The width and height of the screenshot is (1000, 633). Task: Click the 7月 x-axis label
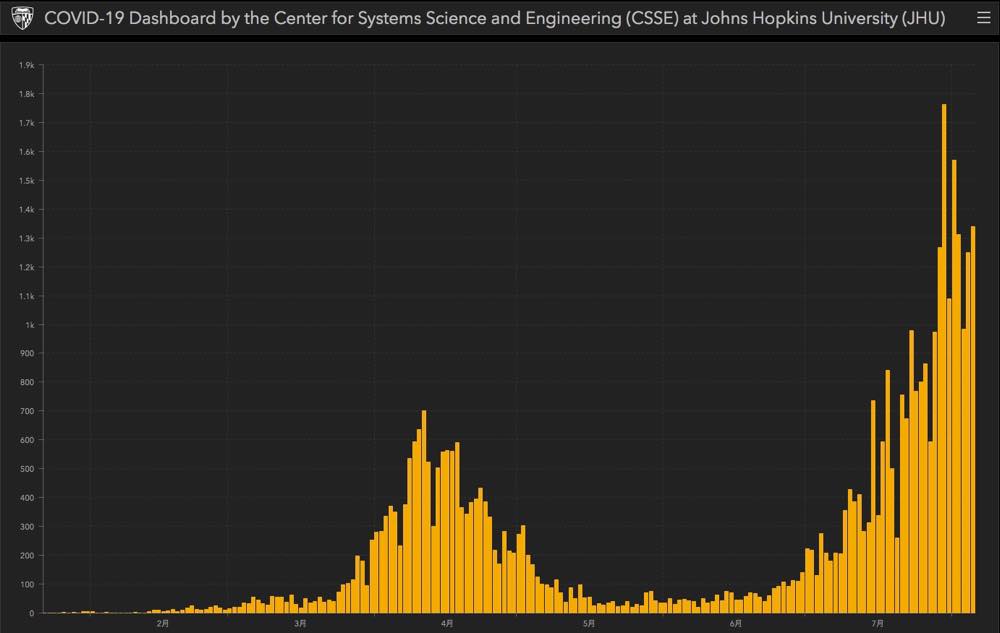(878, 623)
